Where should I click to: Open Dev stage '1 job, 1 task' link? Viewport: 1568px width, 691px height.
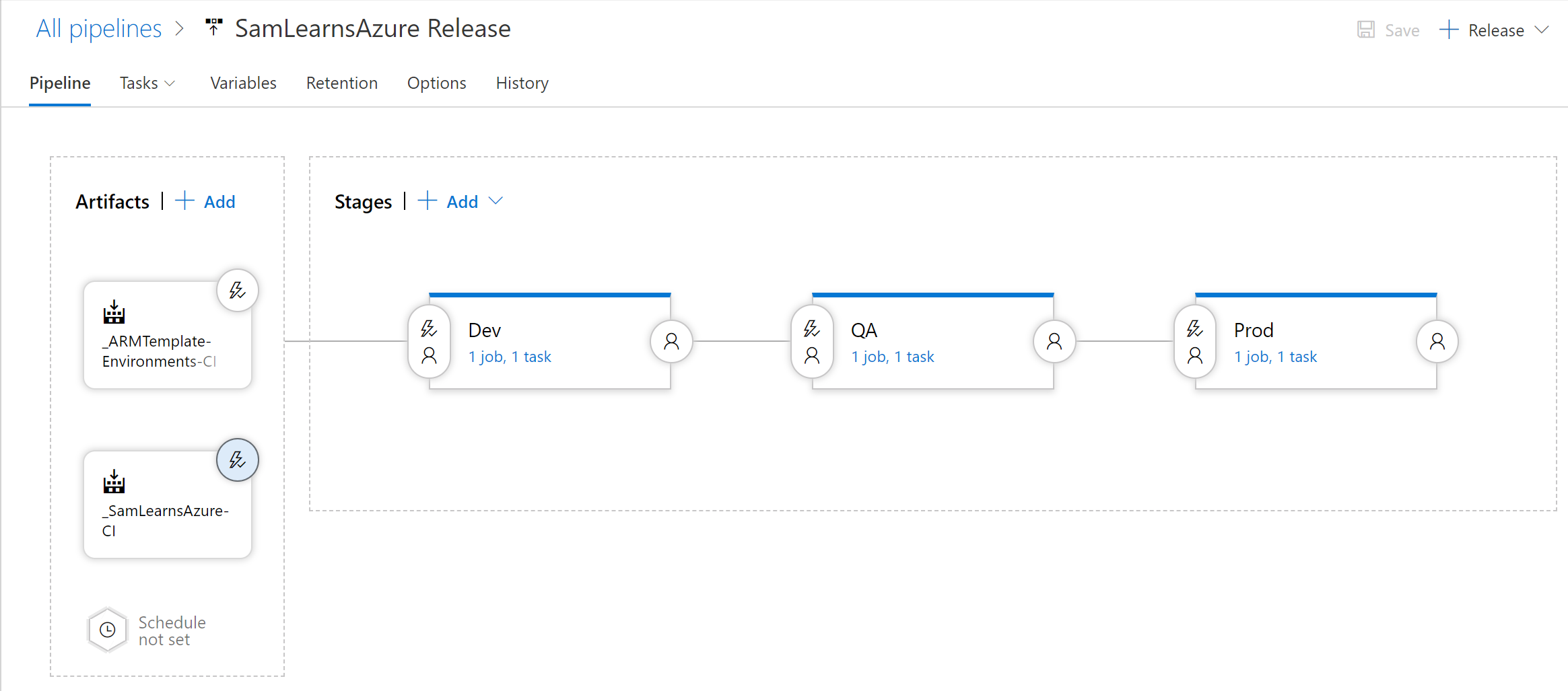(x=510, y=357)
